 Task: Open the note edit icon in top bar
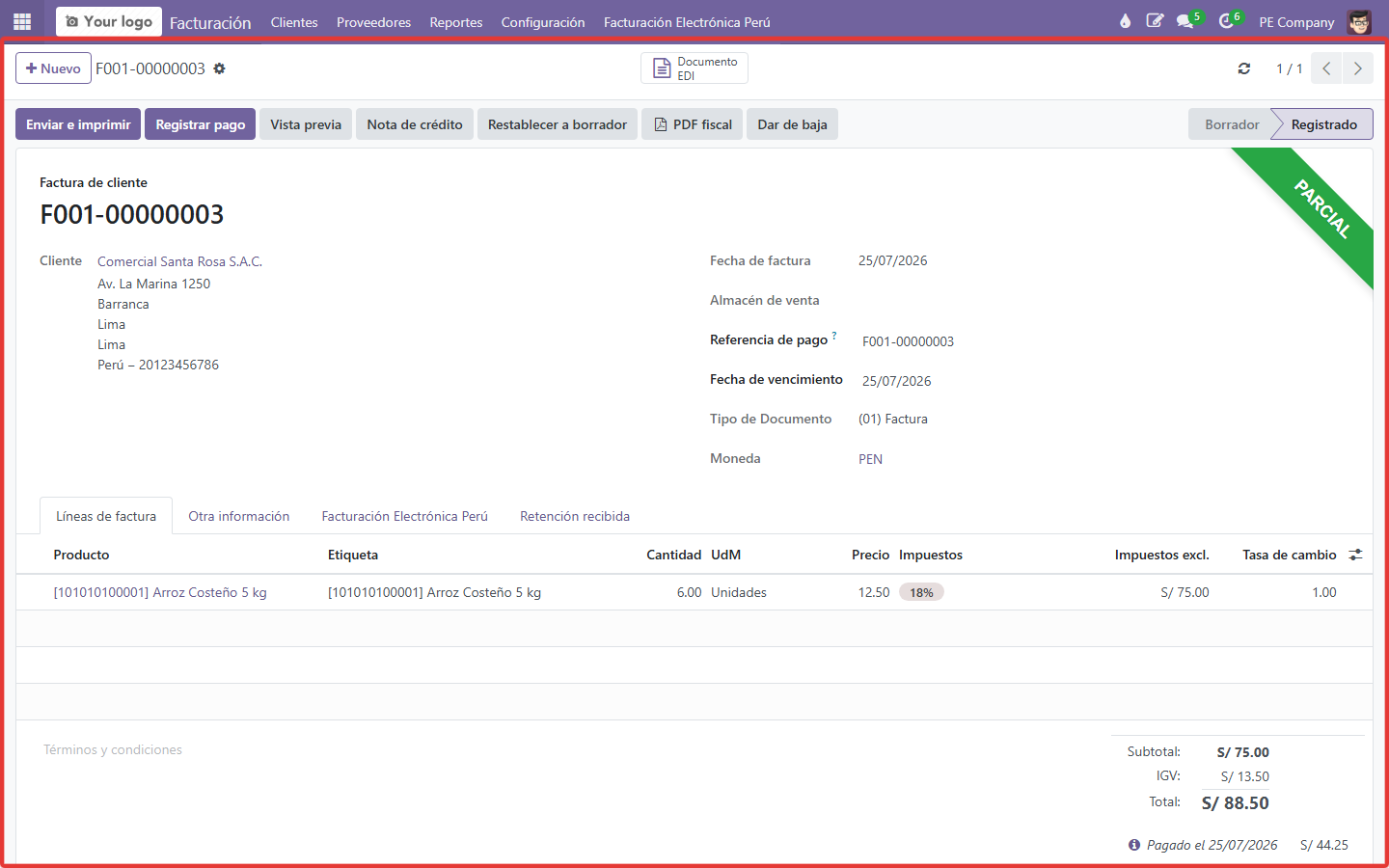coord(1155,21)
